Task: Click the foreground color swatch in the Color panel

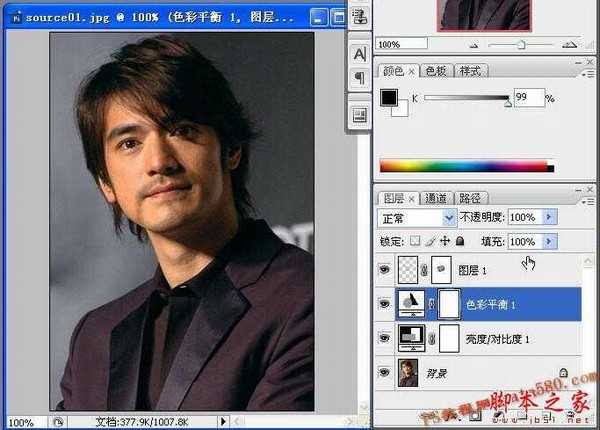Action: (x=390, y=98)
